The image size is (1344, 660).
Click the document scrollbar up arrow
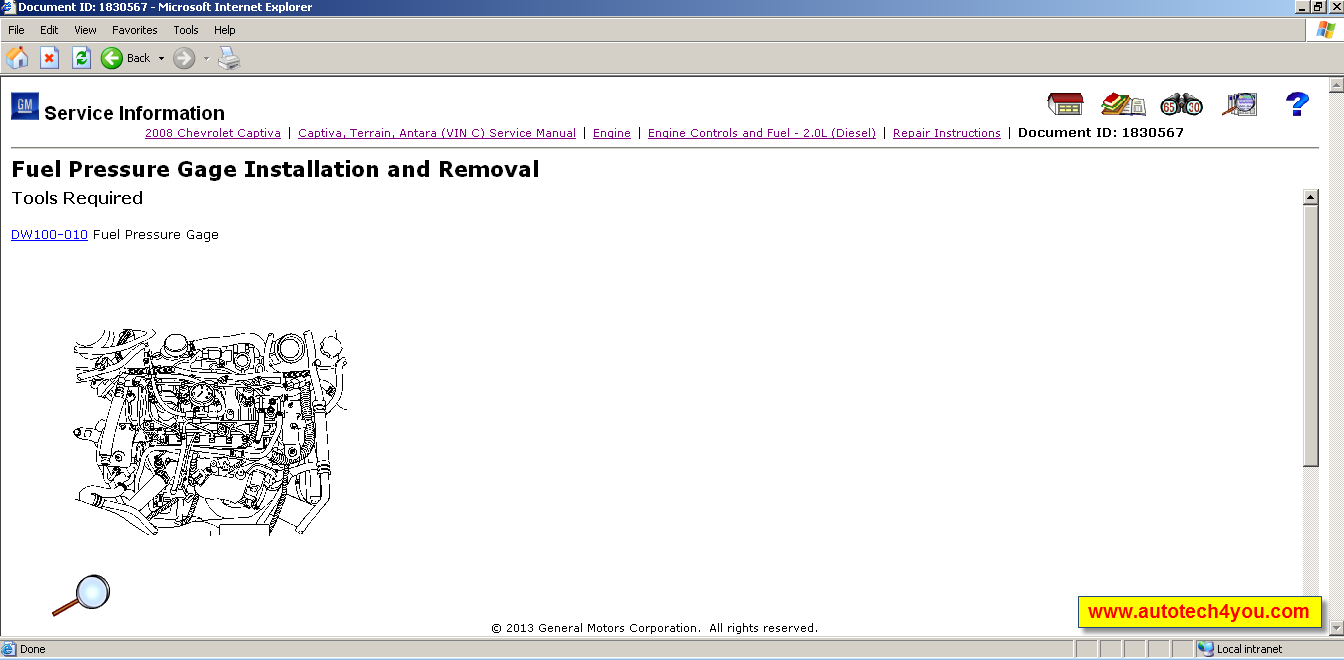click(x=1311, y=197)
